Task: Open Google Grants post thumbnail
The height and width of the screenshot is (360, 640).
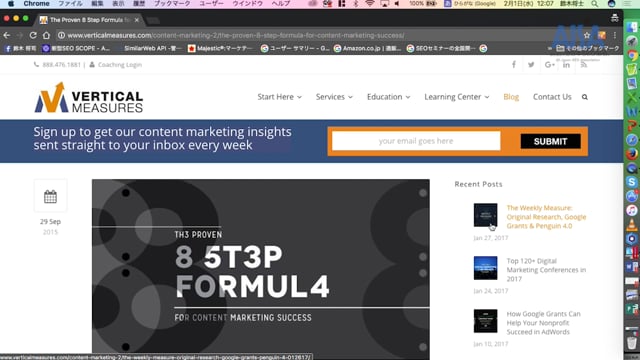Action: pyautogui.click(x=485, y=321)
